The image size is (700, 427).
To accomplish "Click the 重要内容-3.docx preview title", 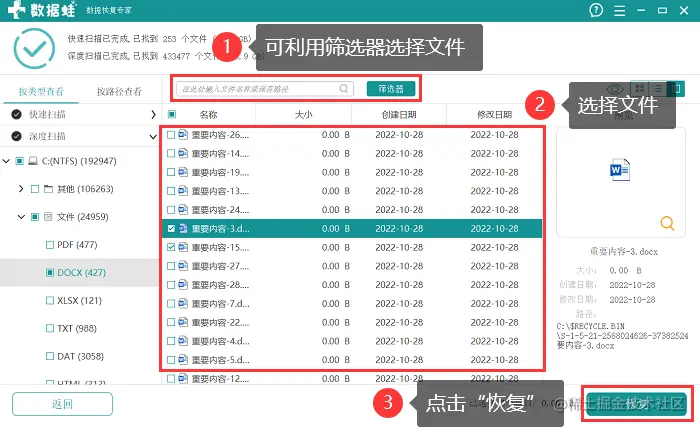I will pos(624,251).
